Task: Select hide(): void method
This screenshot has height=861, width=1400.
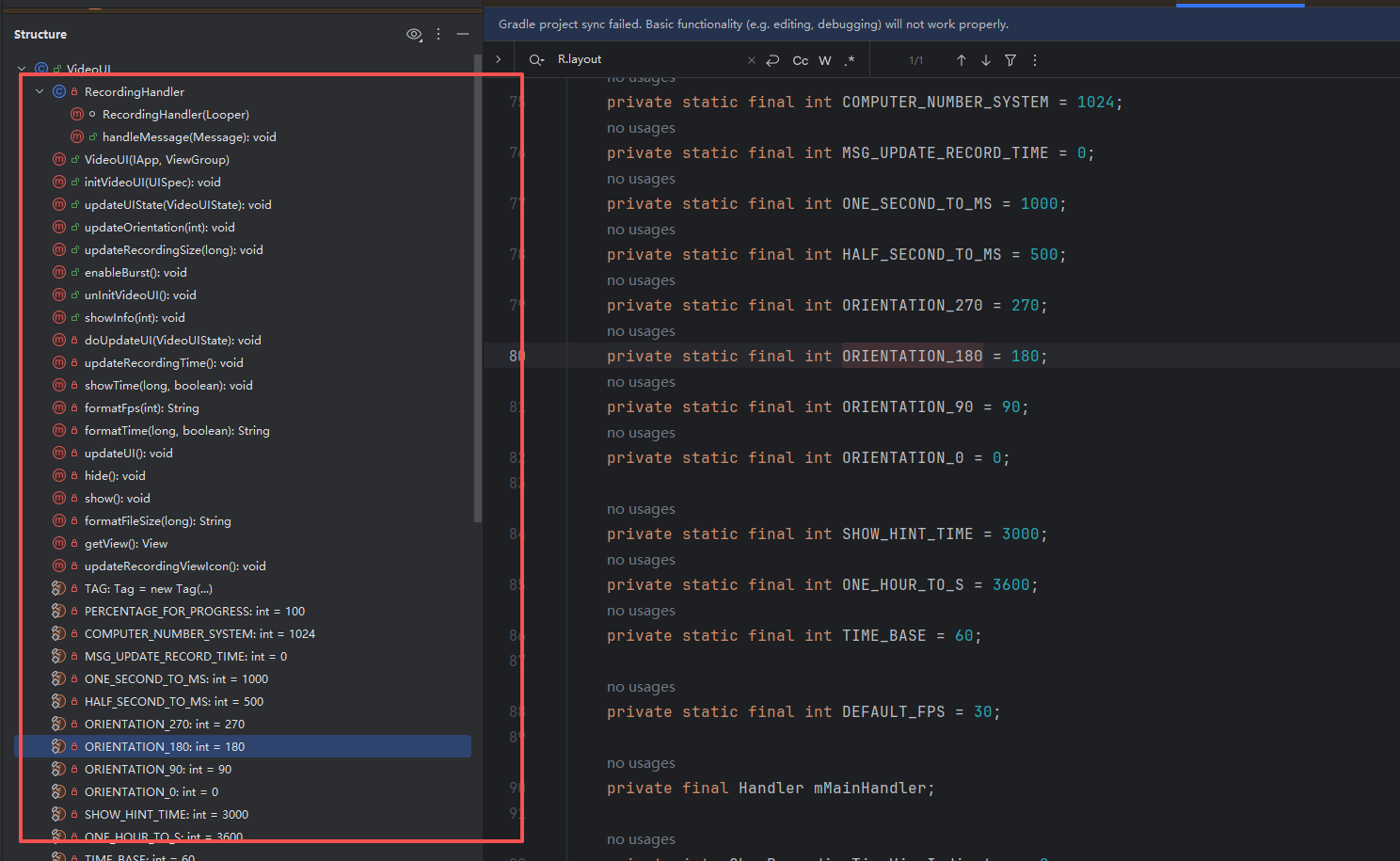Action: (115, 475)
